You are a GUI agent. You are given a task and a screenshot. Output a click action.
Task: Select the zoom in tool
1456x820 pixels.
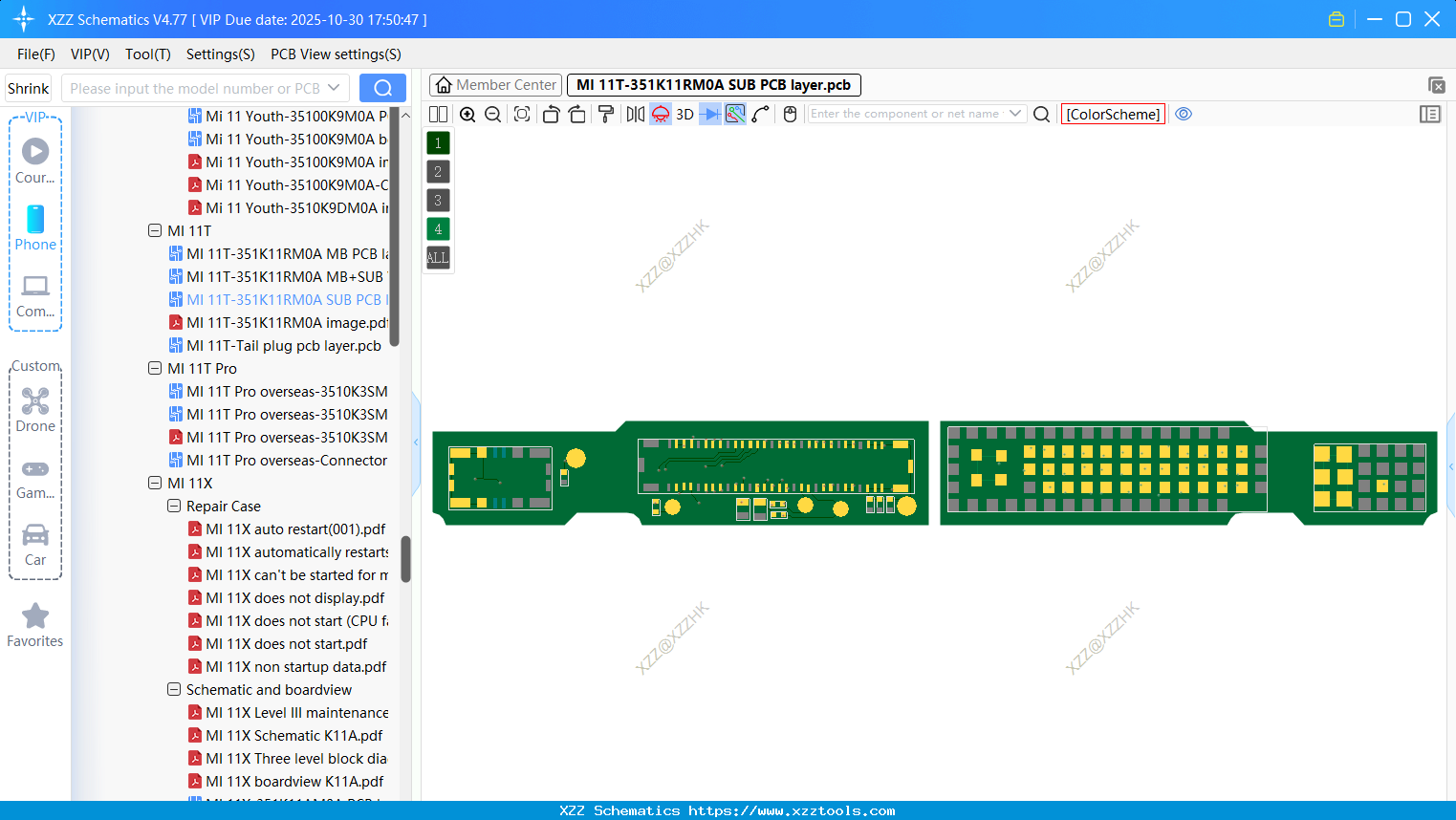click(467, 114)
